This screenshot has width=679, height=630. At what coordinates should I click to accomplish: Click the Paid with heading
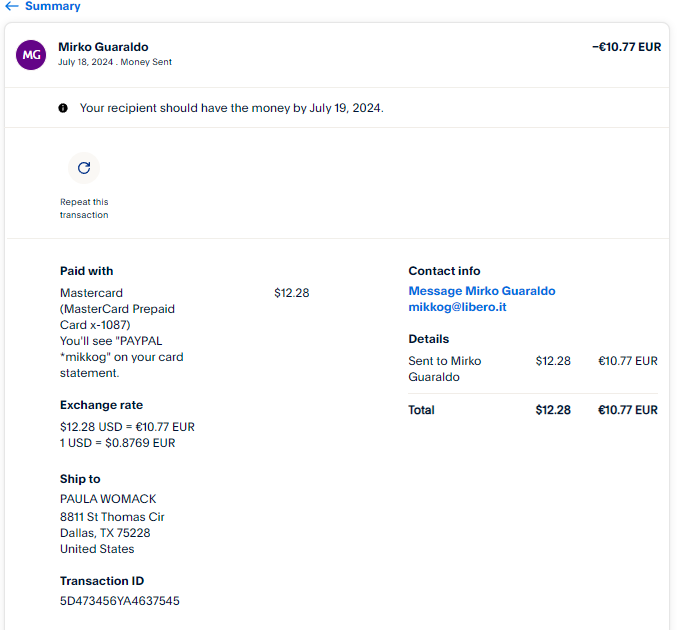[x=86, y=271]
